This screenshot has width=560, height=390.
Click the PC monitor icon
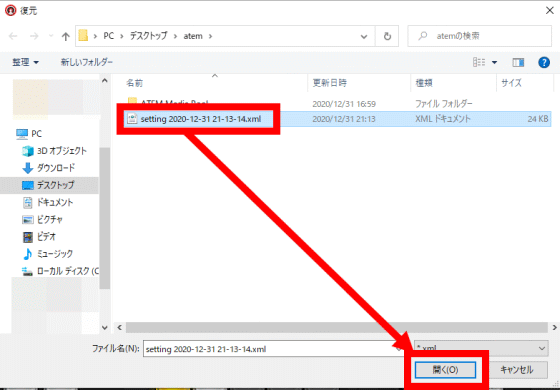[22, 134]
